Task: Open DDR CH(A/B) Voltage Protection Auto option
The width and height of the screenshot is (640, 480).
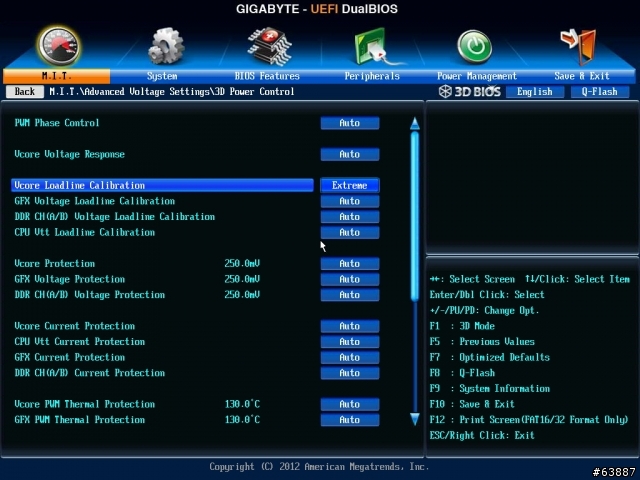Action: pos(350,295)
